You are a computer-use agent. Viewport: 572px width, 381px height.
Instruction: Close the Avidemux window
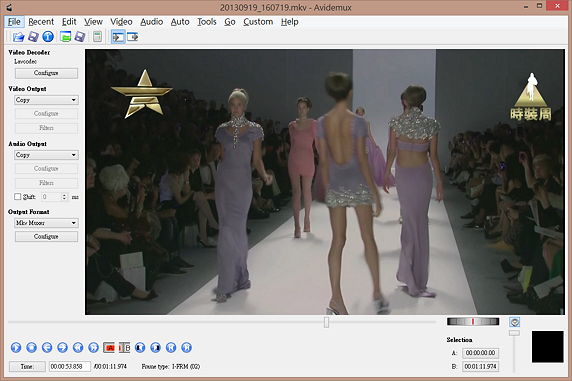[557, 6]
